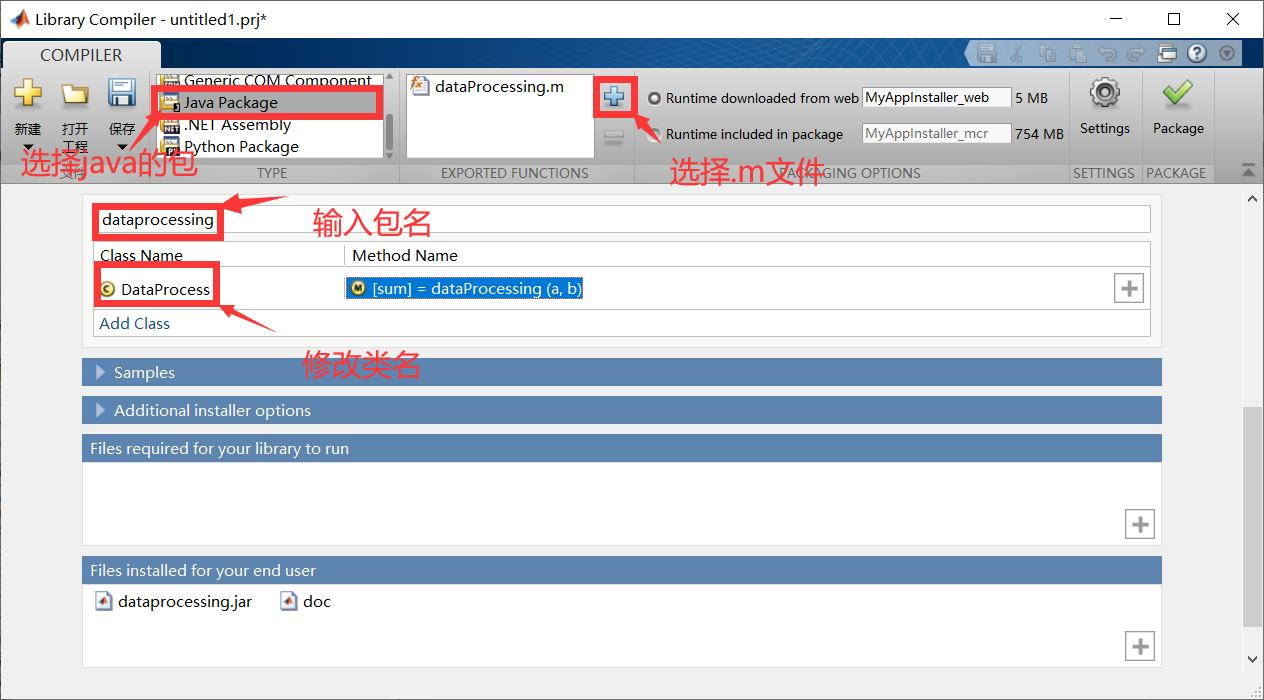Click quick-access Save icon

[987, 54]
